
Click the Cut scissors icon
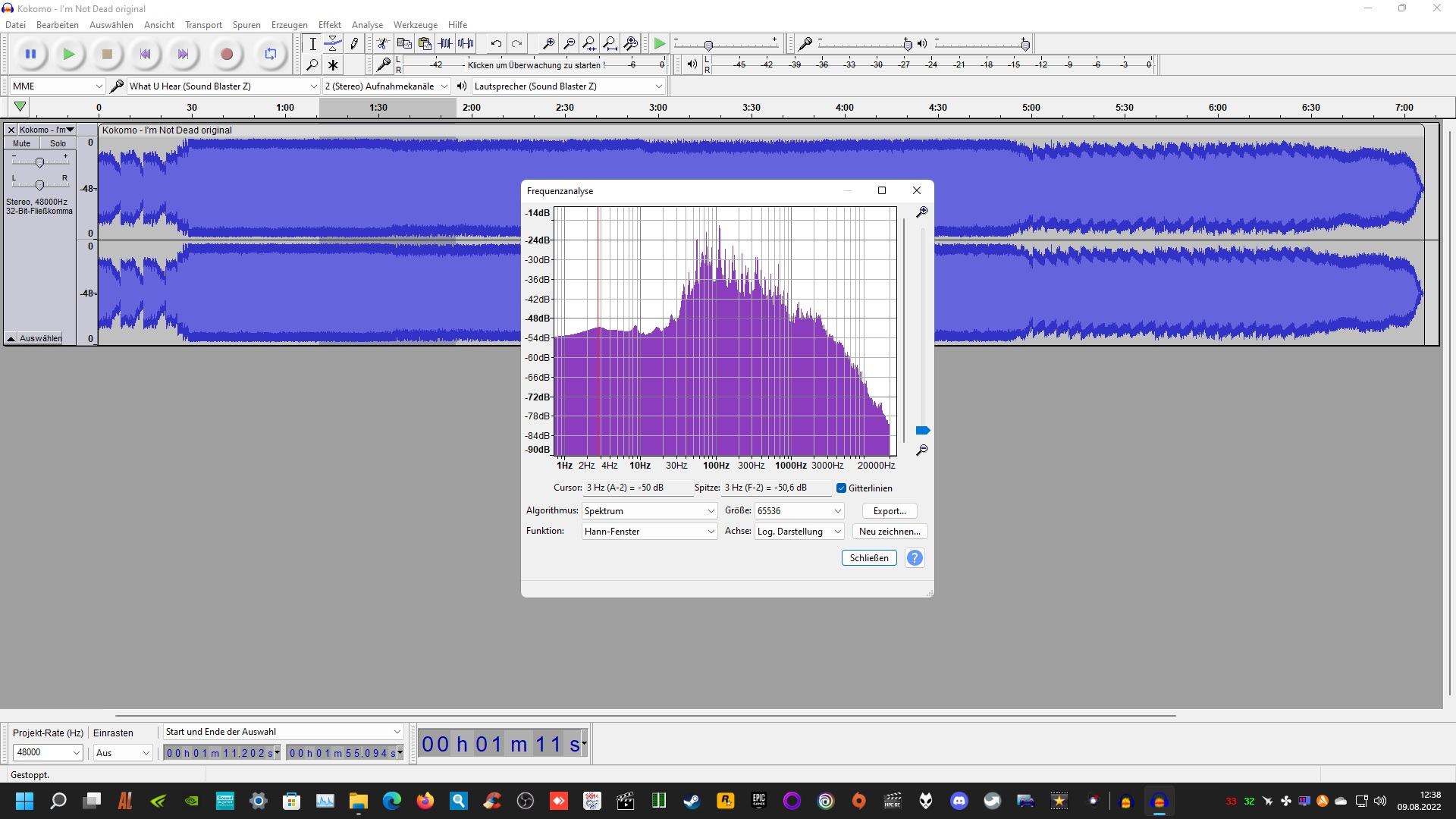point(383,44)
